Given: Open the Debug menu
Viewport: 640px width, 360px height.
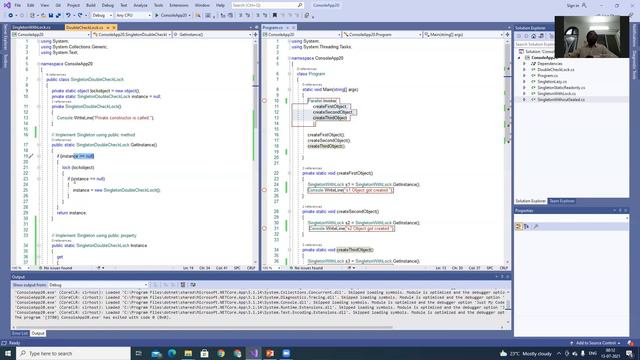Looking at the screenshot, I should (x=108, y=5).
